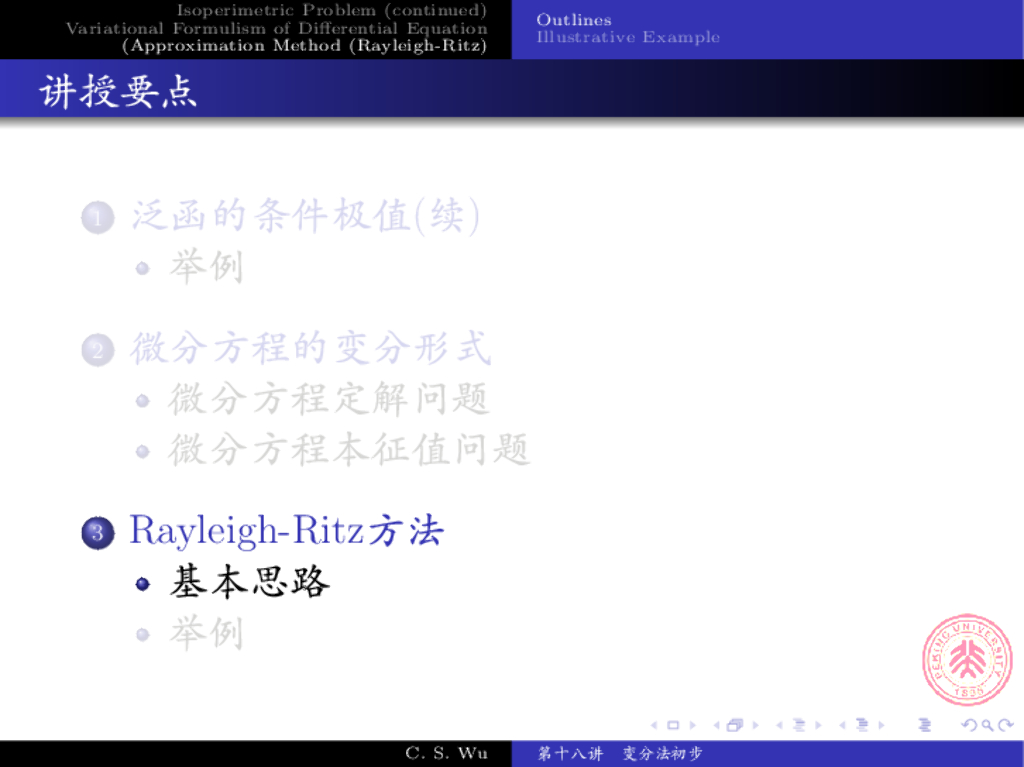Click the magnifier search icon
This screenshot has width=1024, height=767.
(988, 725)
